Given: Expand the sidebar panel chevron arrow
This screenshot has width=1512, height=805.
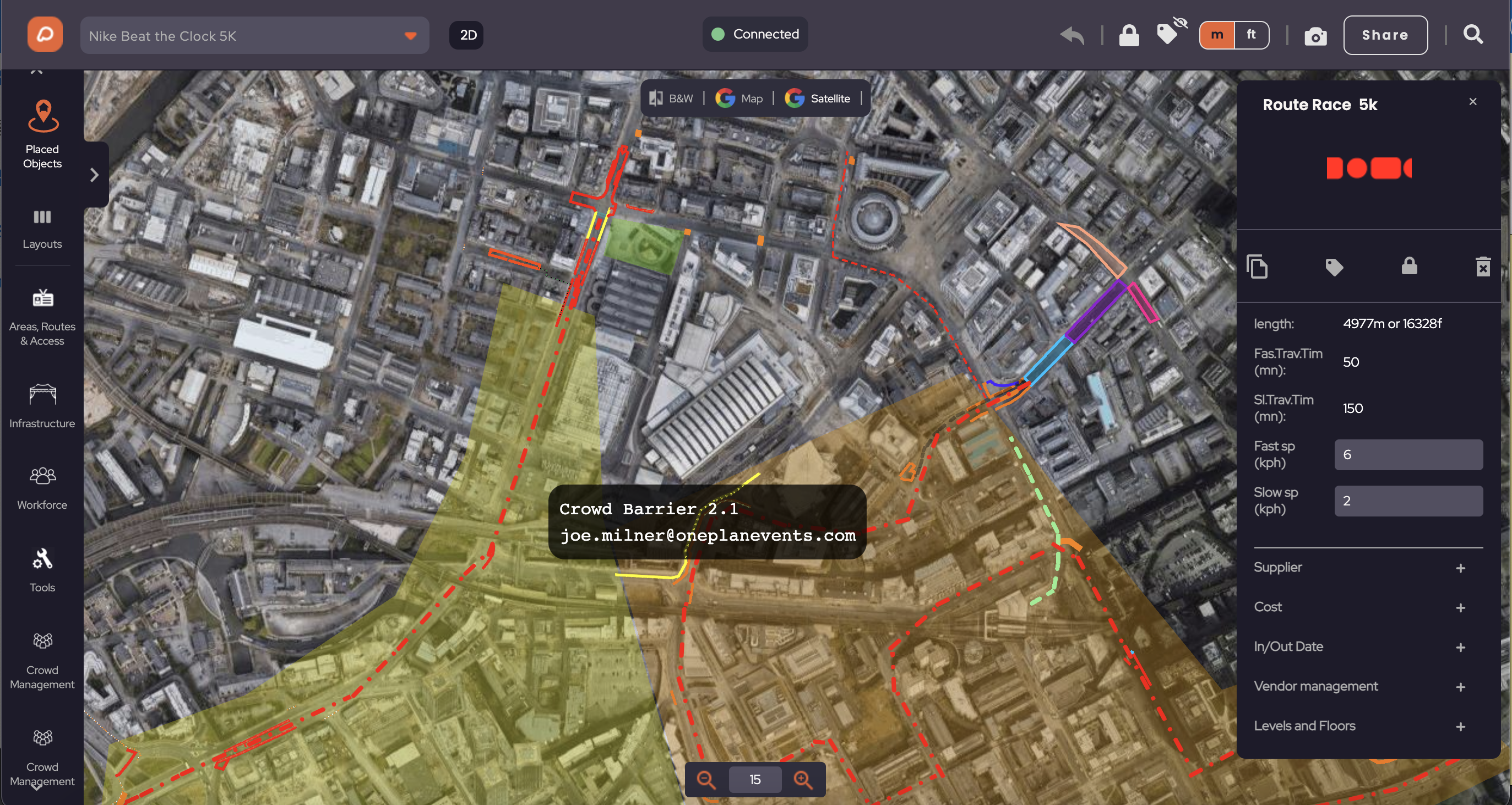Looking at the screenshot, I should pyautogui.click(x=95, y=175).
